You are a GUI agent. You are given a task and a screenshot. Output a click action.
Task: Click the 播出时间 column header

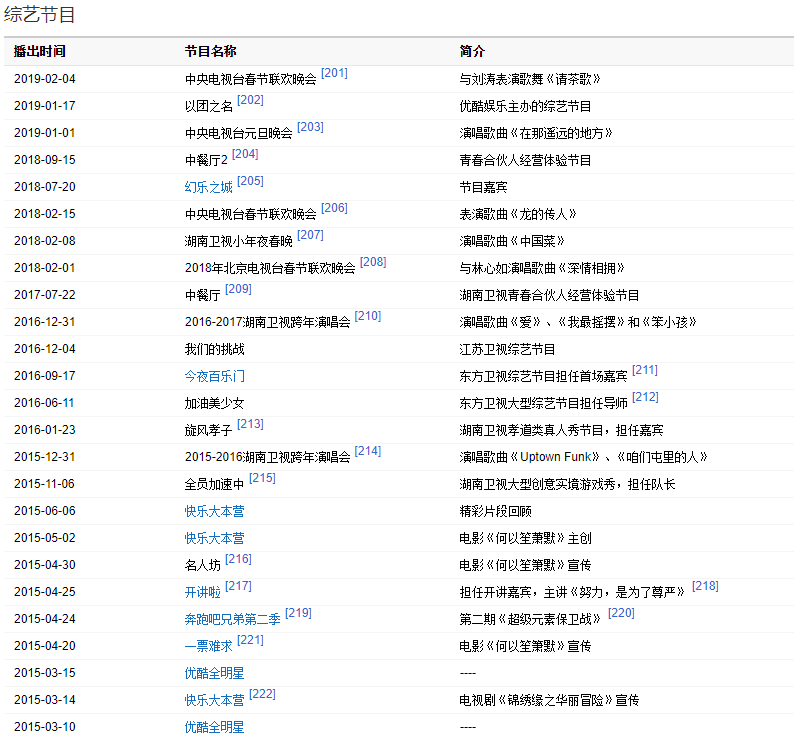tap(39, 51)
